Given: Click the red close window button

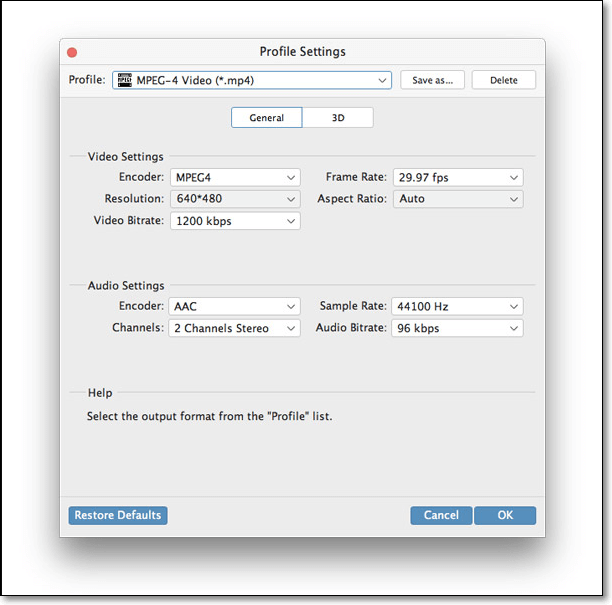Looking at the screenshot, I should (71, 52).
